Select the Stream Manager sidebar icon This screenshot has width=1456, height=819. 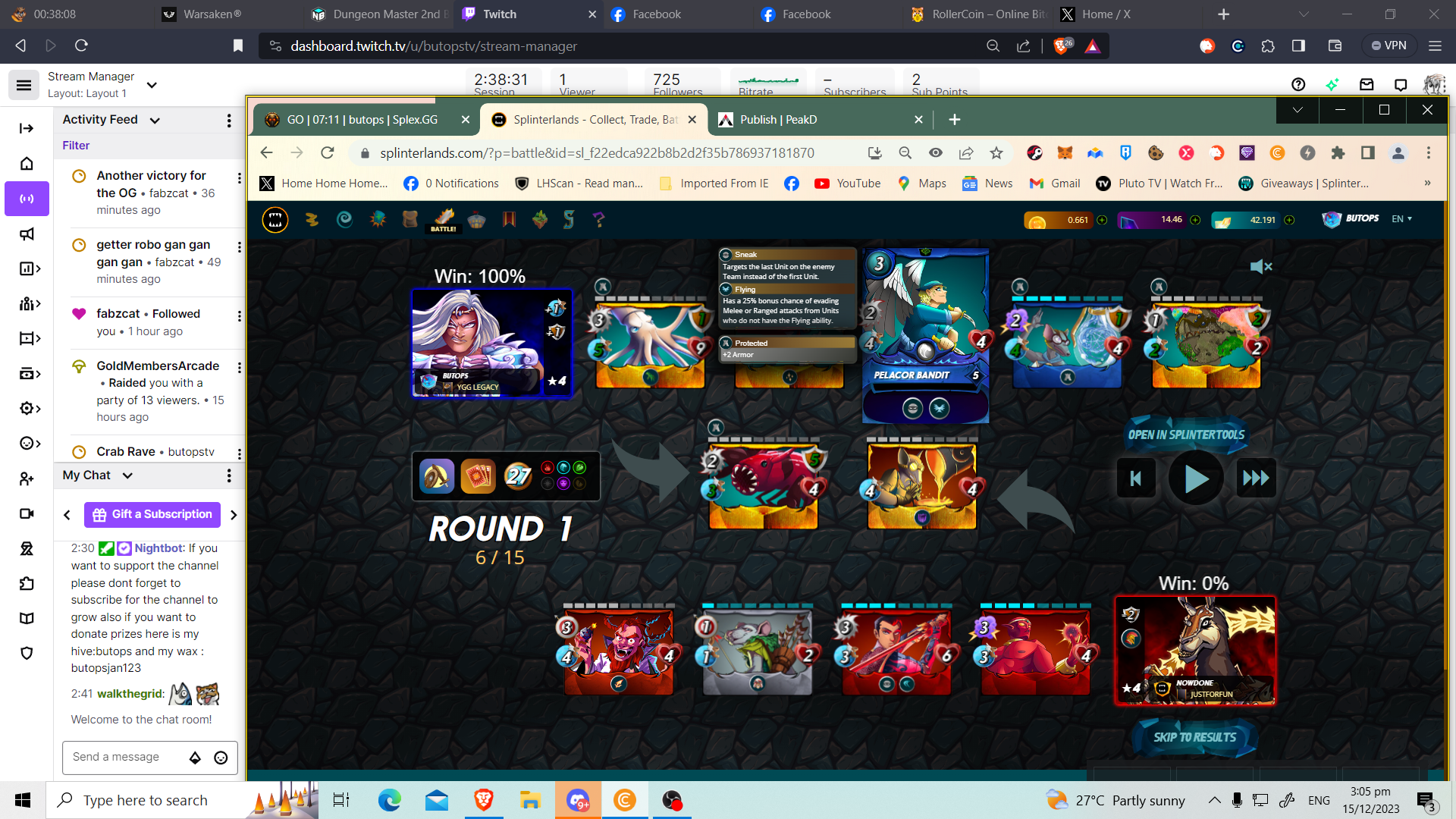coord(27,199)
